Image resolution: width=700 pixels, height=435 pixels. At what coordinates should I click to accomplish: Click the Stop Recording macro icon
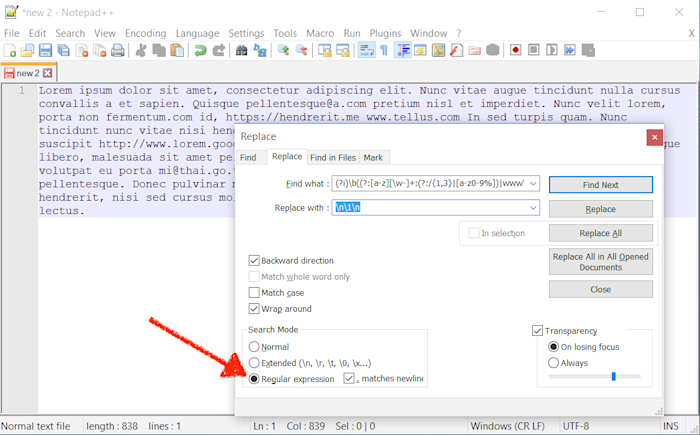pos(533,50)
